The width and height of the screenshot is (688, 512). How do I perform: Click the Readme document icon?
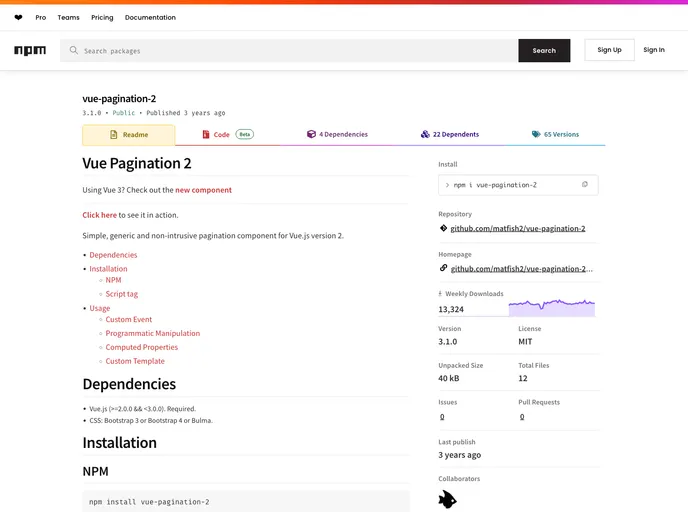[x=114, y=135]
